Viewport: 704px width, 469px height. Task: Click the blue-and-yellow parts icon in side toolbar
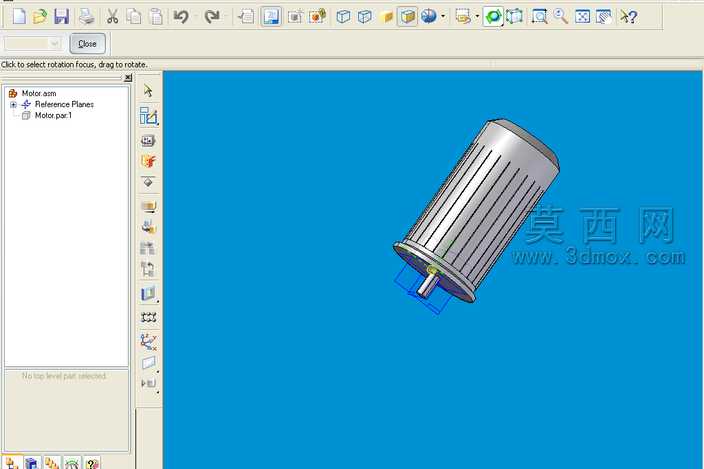148,228
